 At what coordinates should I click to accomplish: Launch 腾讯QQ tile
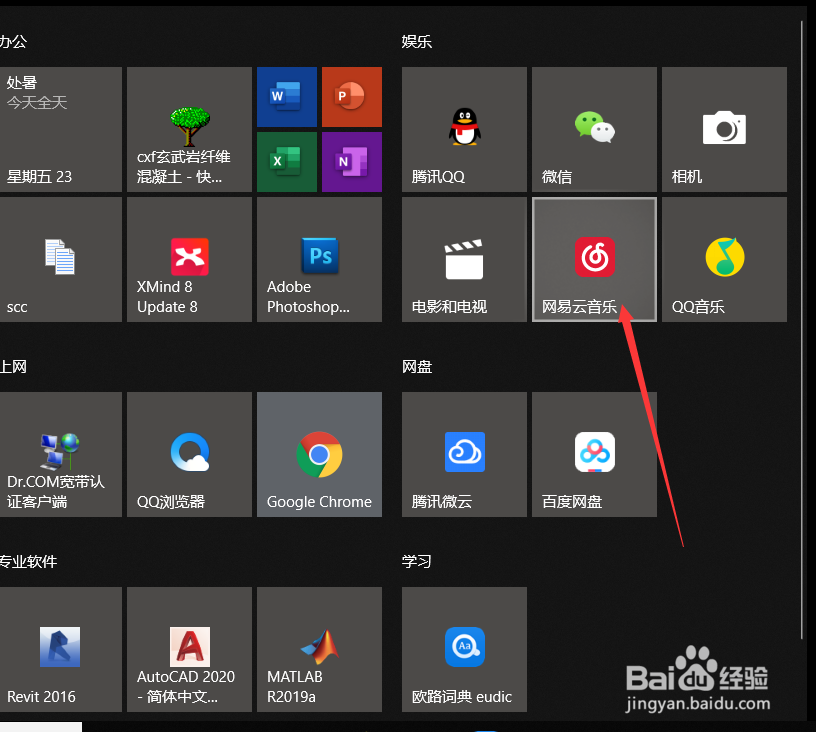pos(464,130)
